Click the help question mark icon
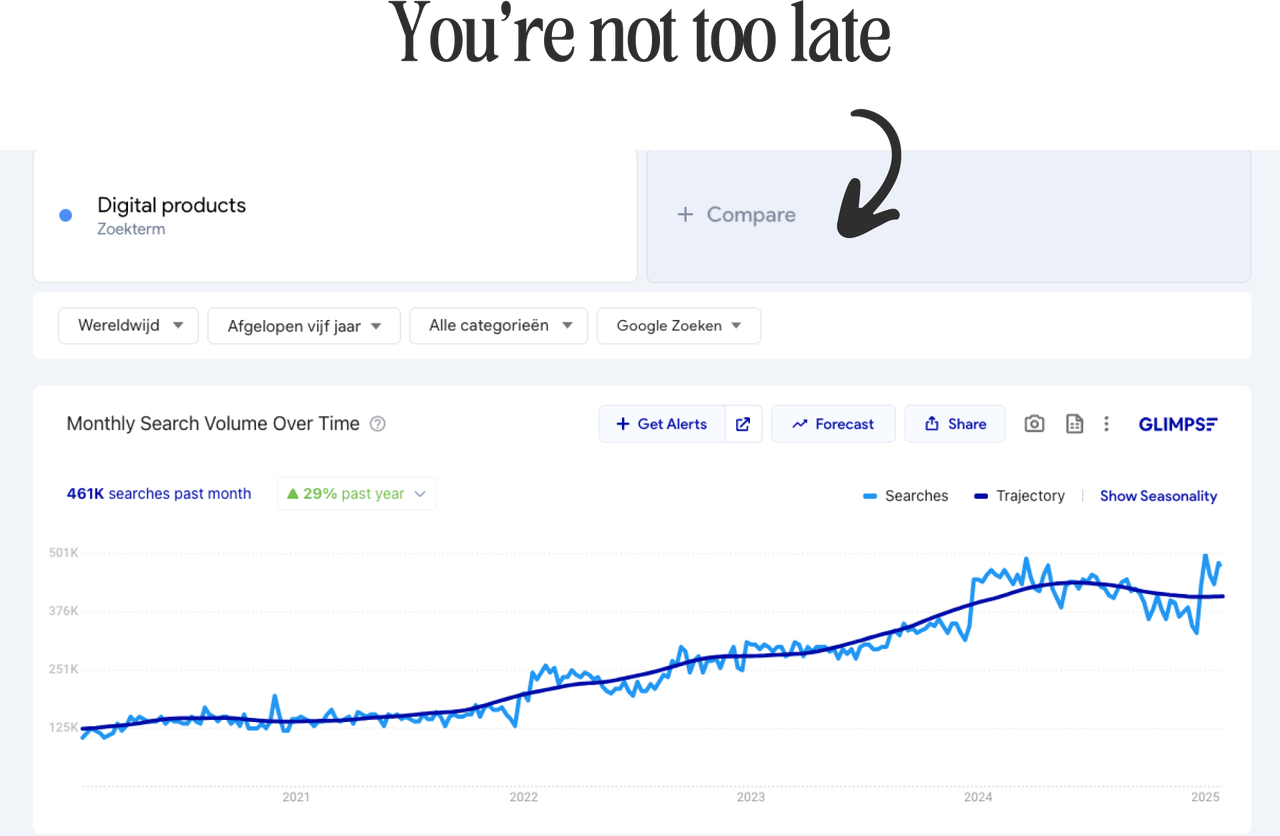Image resolution: width=1280 pixels, height=836 pixels. coord(377,424)
